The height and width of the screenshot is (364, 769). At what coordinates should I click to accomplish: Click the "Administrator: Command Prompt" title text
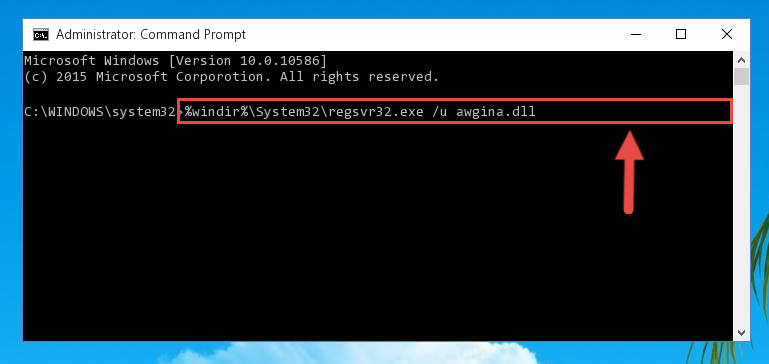point(151,35)
